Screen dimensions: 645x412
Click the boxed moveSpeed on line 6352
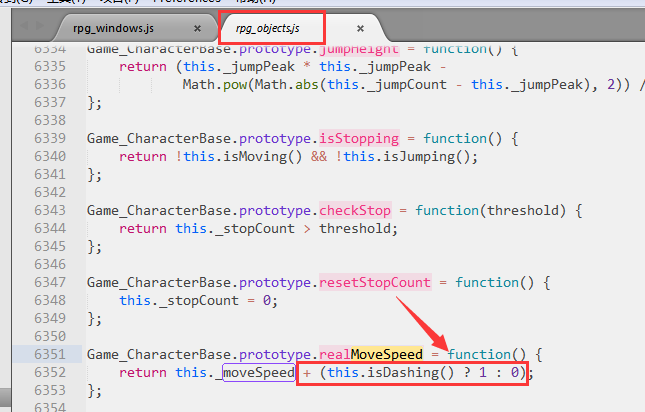[x=259, y=373]
